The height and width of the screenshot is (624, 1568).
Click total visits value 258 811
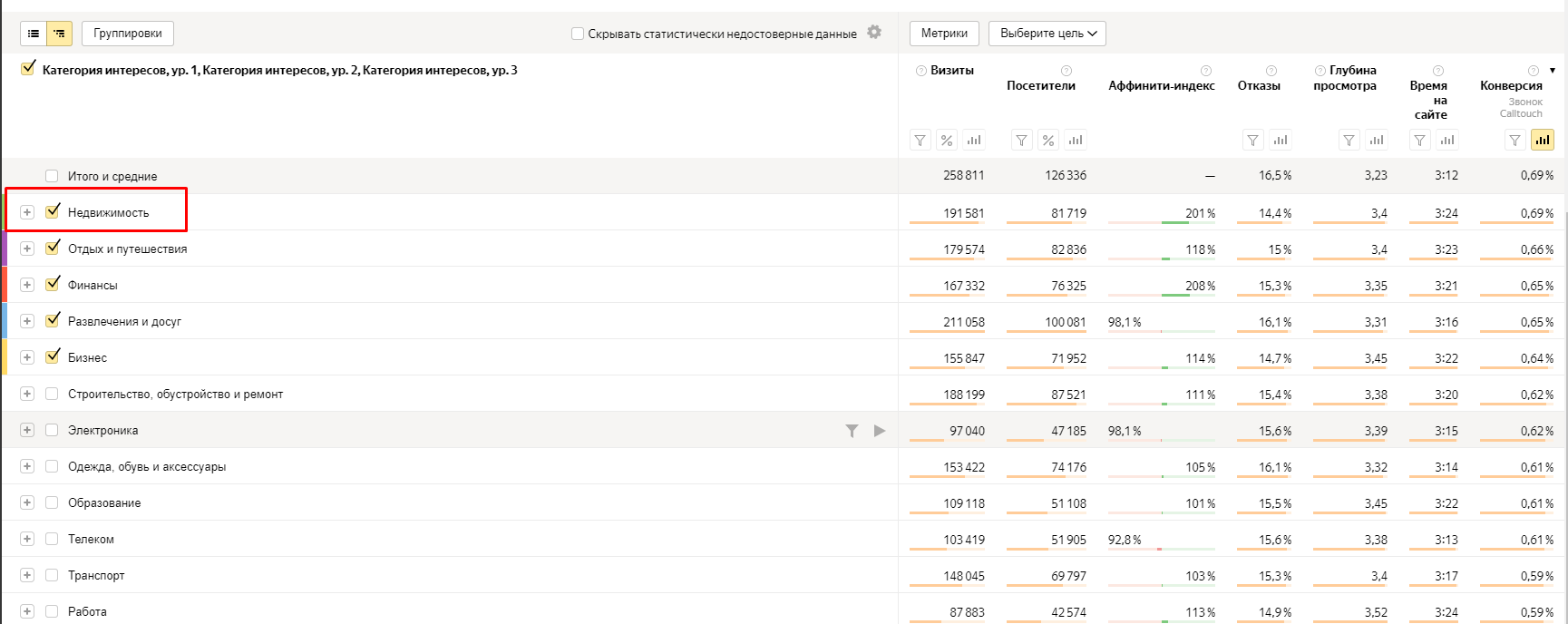click(964, 175)
